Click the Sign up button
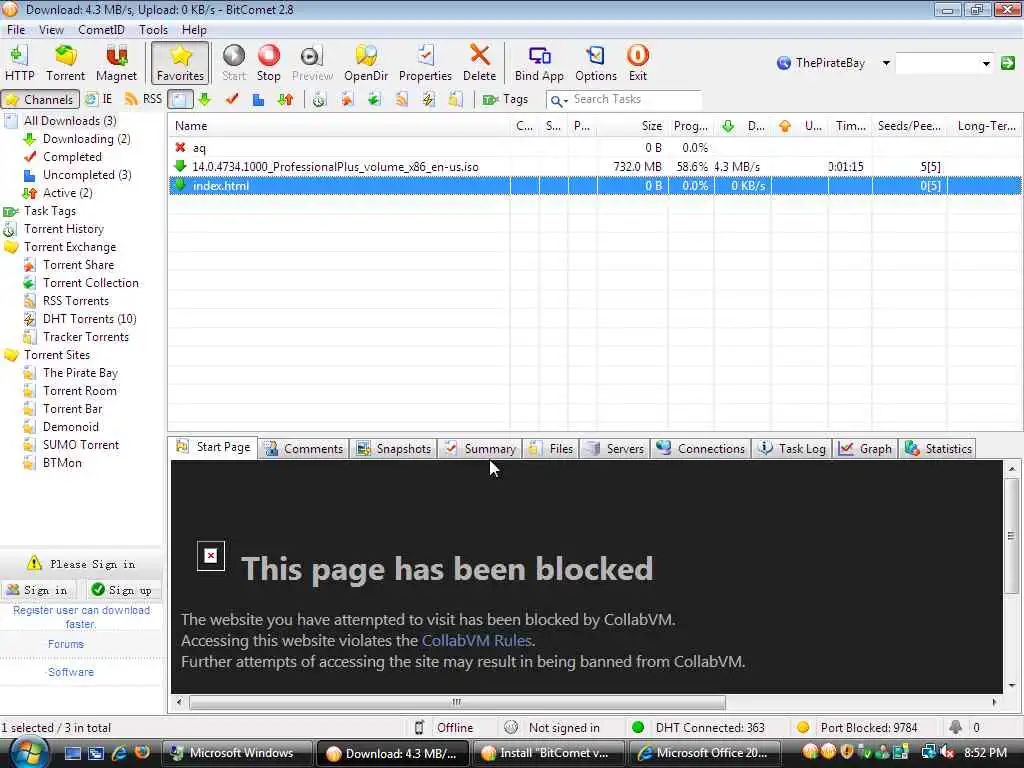The height and width of the screenshot is (768, 1024). tap(121, 590)
